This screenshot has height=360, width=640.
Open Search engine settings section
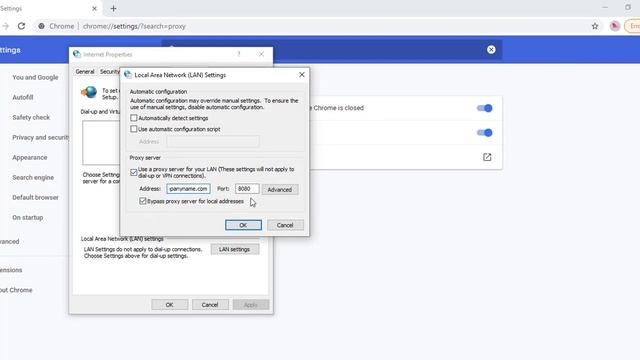coord(33,177)
